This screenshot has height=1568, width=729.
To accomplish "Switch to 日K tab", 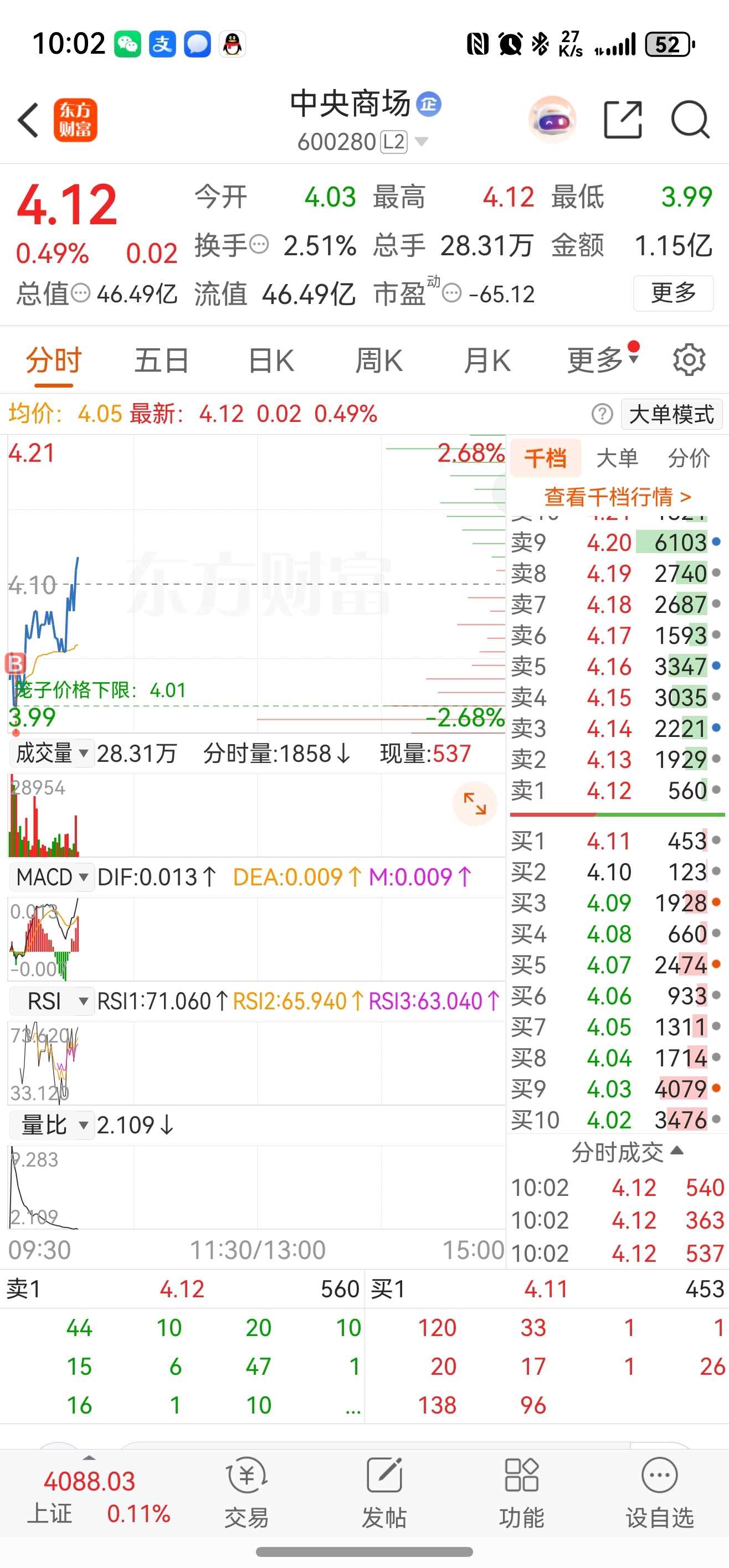I will (271, 360).
